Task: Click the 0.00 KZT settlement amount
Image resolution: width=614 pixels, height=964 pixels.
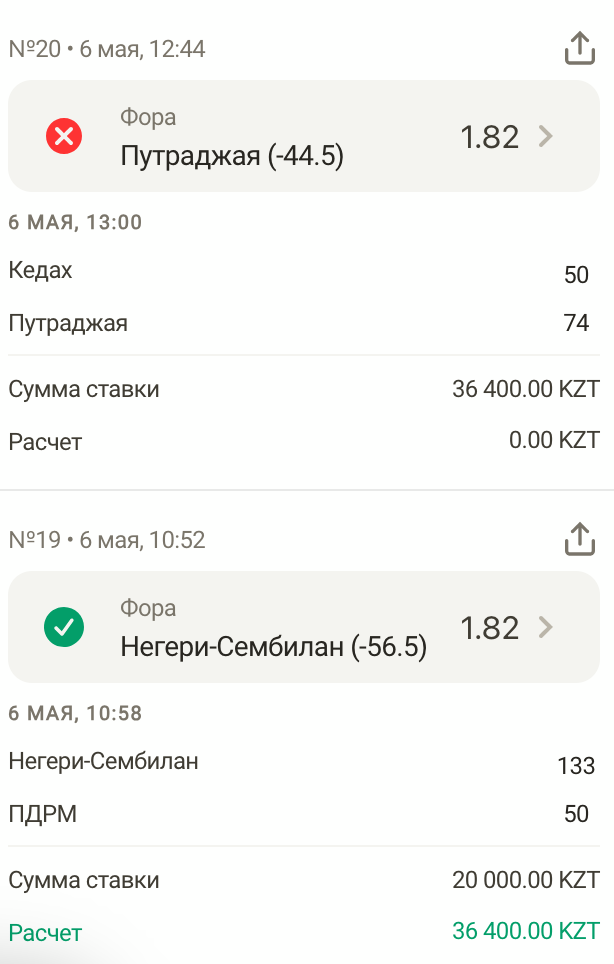Action: 554,439
